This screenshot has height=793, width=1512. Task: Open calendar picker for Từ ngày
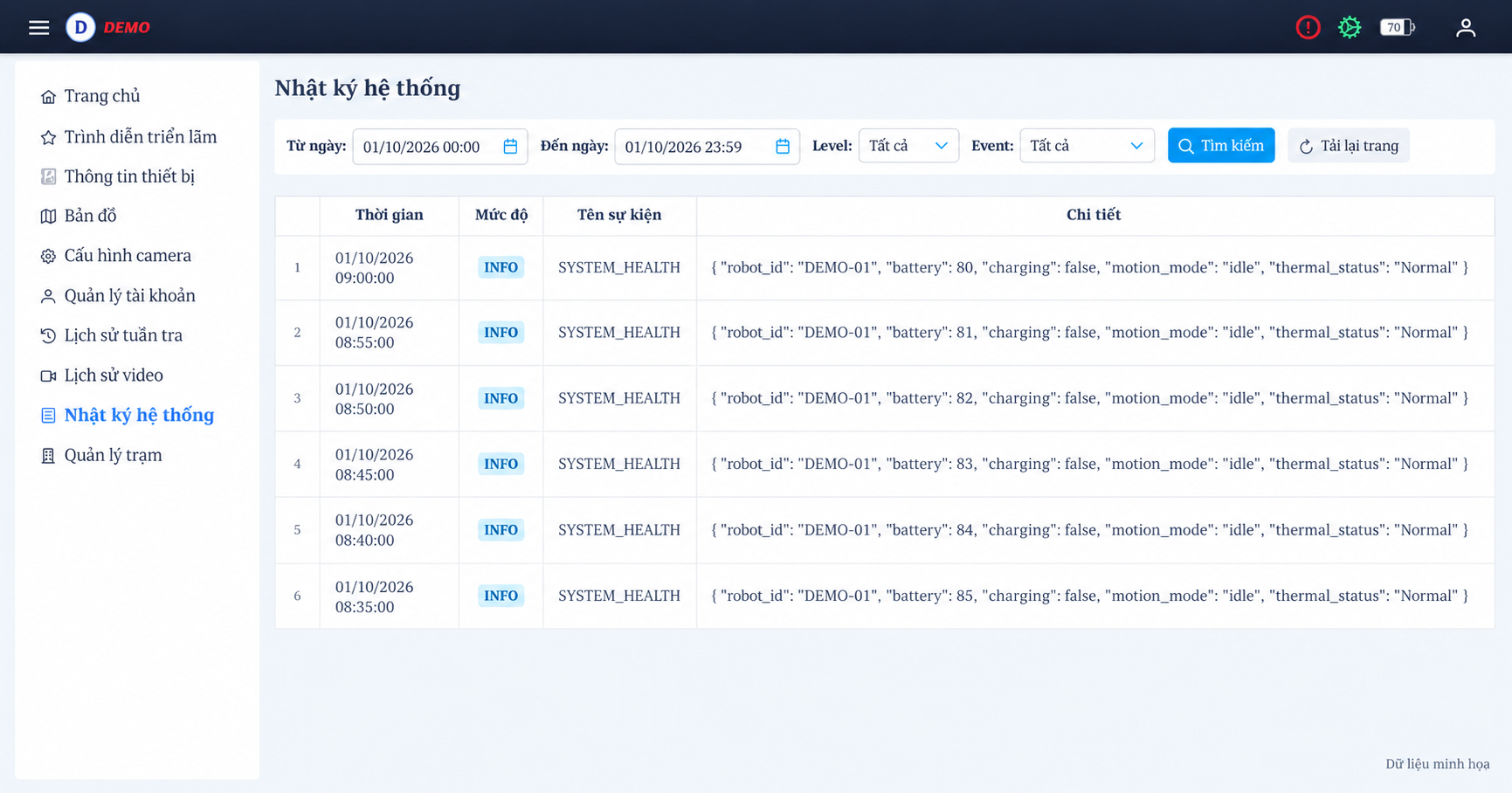[x=510, y=146]
